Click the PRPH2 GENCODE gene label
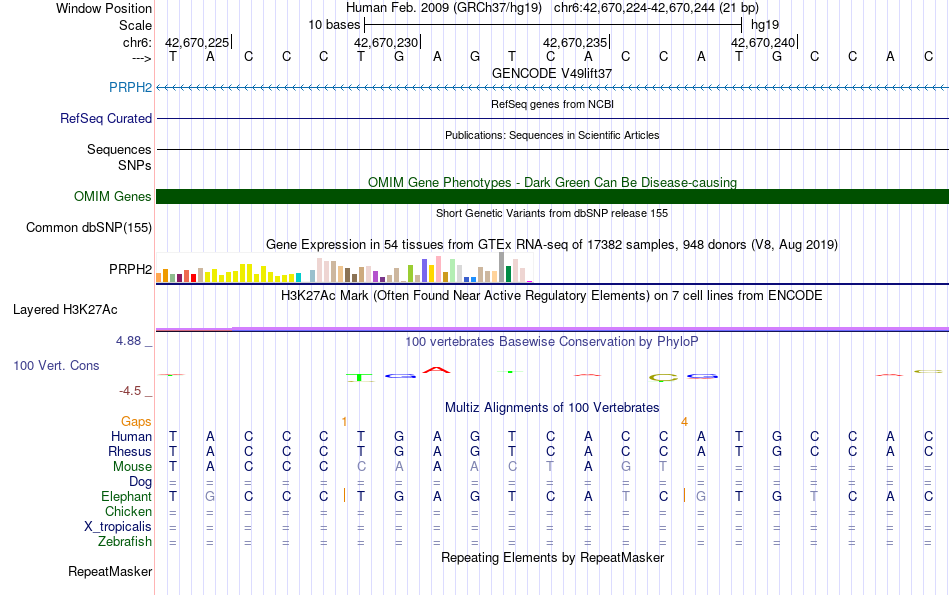This screenshot has height=595, width=950. coord(130,87)
